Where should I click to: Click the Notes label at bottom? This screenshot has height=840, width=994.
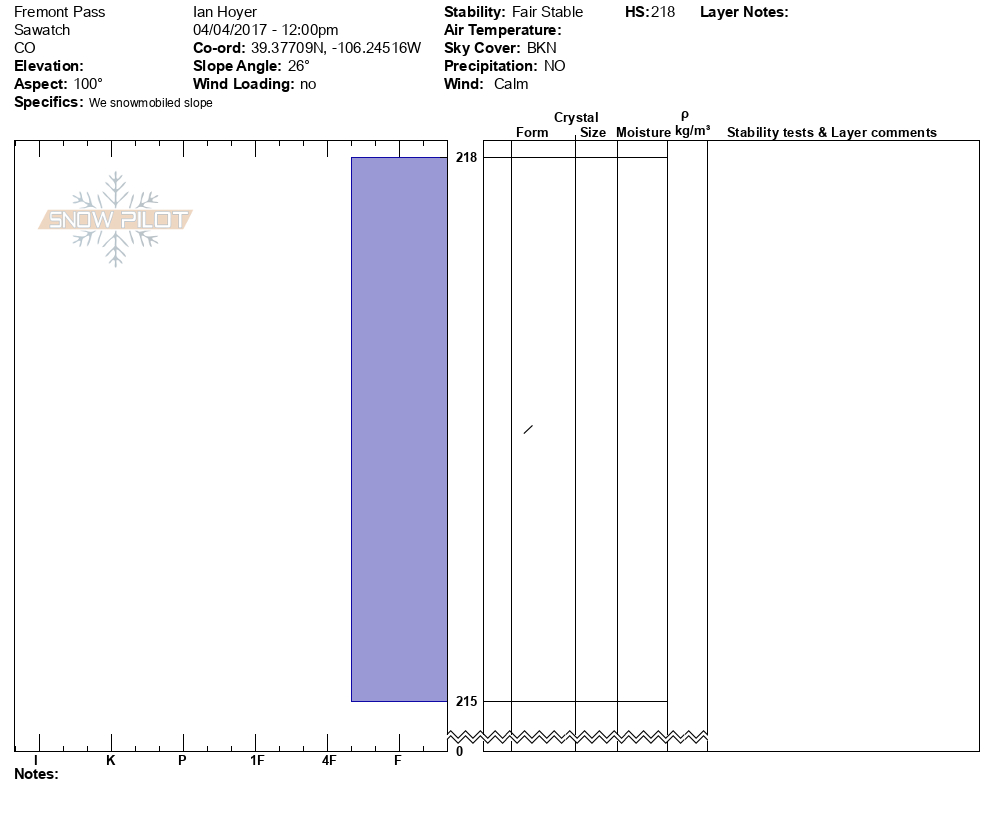pyautogui.click(x=36, y=774)
